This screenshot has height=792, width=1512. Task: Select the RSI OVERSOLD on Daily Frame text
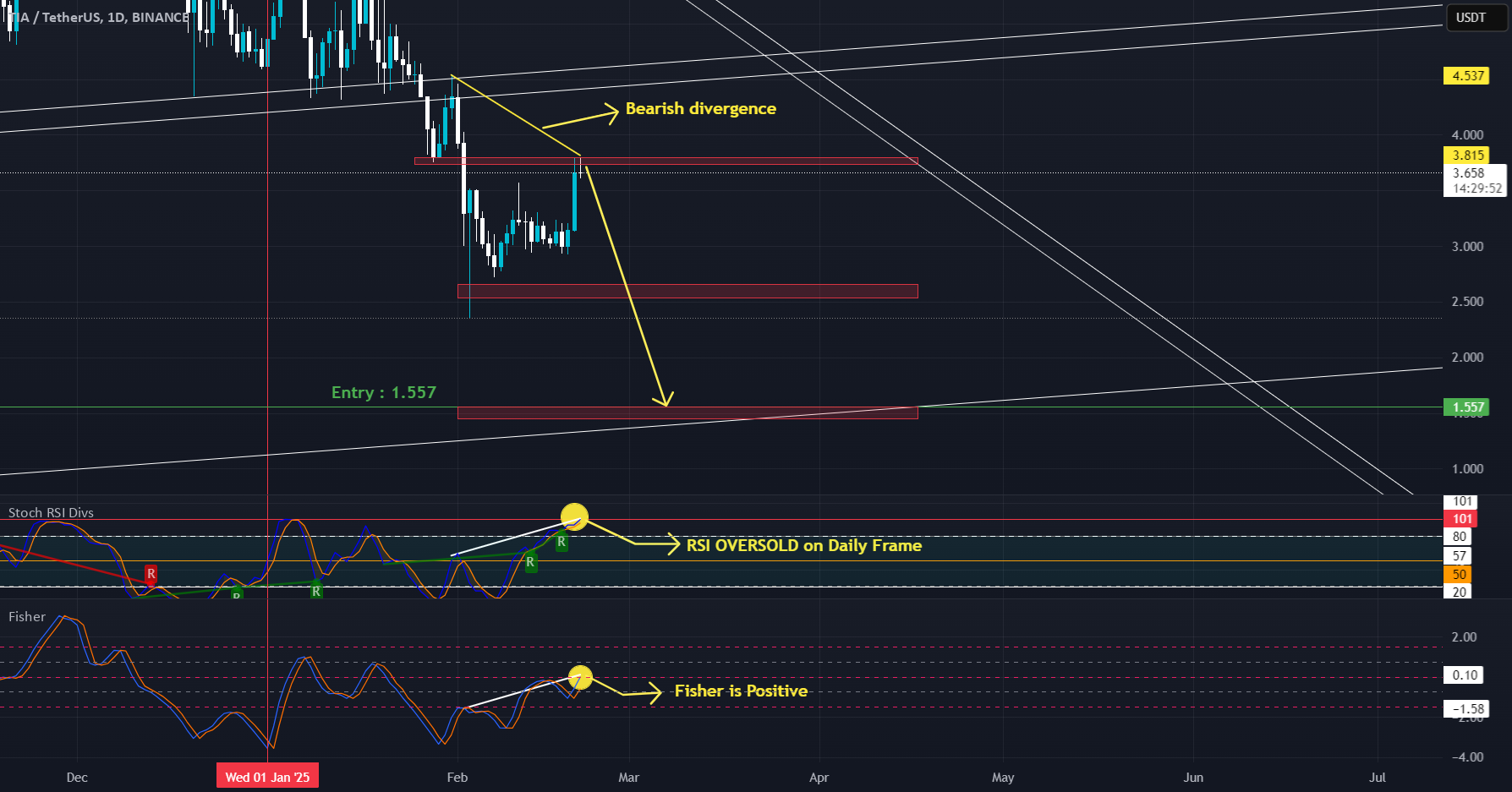coord(804,545)
